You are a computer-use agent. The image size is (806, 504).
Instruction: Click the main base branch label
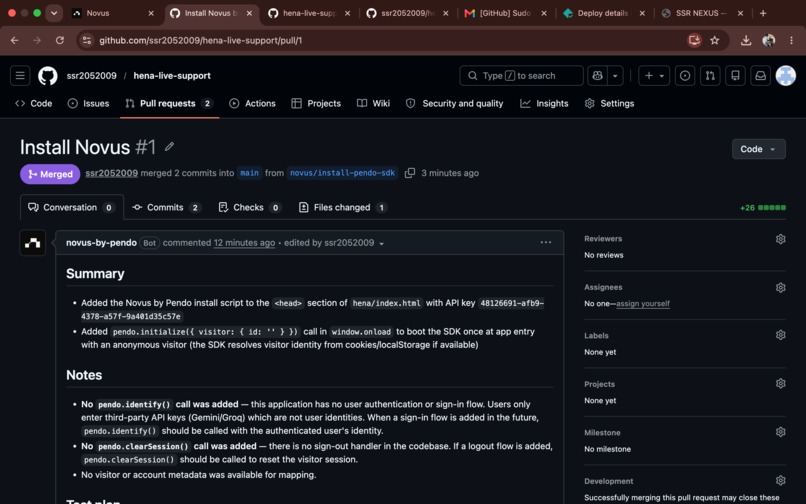click(249, 173)
